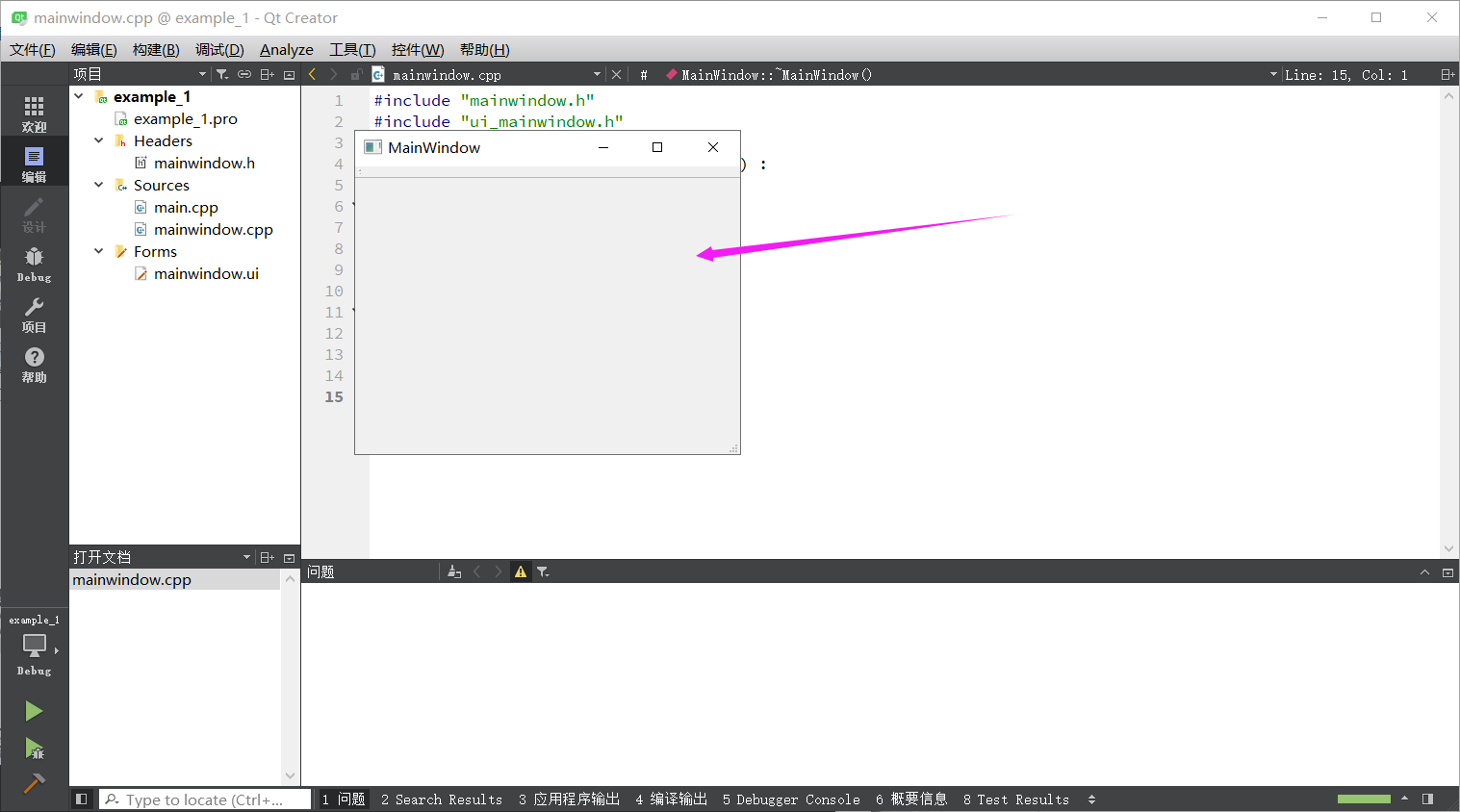
Task: Open the 欢迎 (Welcome) mode
Action: (x=34, y=113)
